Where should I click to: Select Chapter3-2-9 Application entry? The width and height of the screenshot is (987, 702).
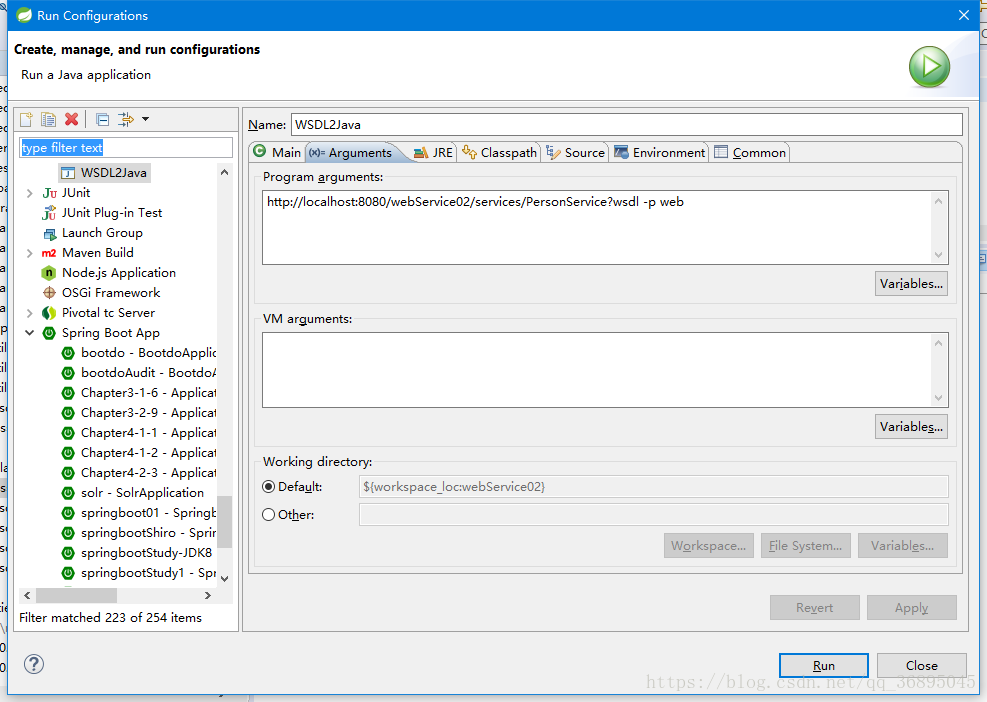pyautogui.click(x=139, y=413)
